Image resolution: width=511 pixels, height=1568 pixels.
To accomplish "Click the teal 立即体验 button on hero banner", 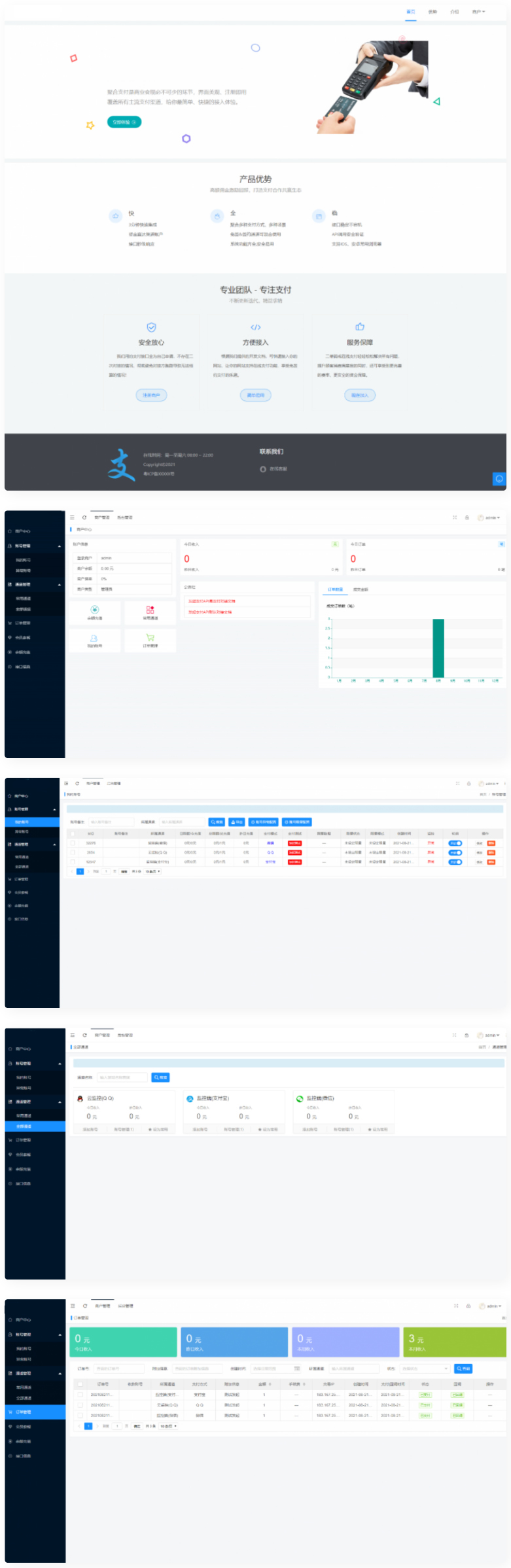I will click(124, 122).
